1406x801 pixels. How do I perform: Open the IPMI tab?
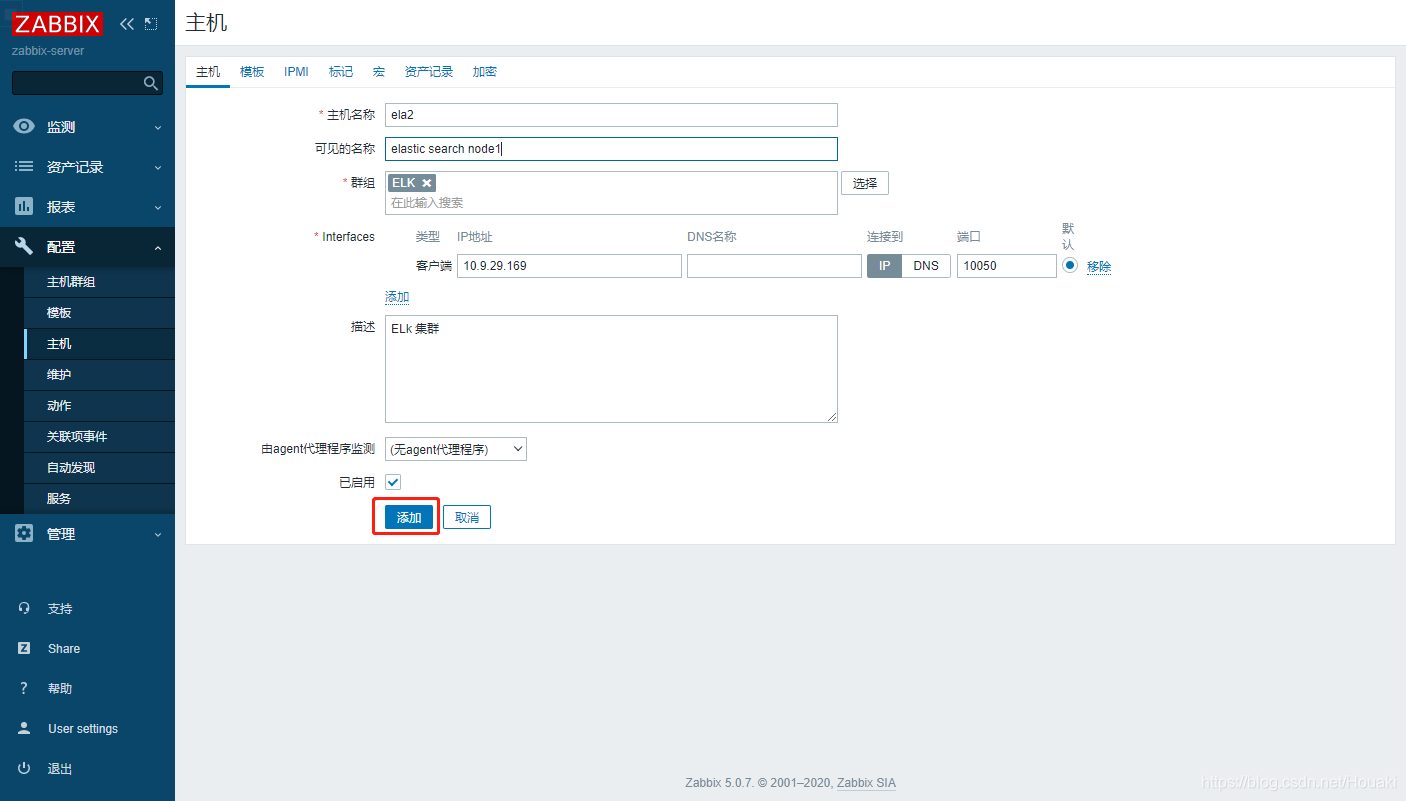point(296,72)
